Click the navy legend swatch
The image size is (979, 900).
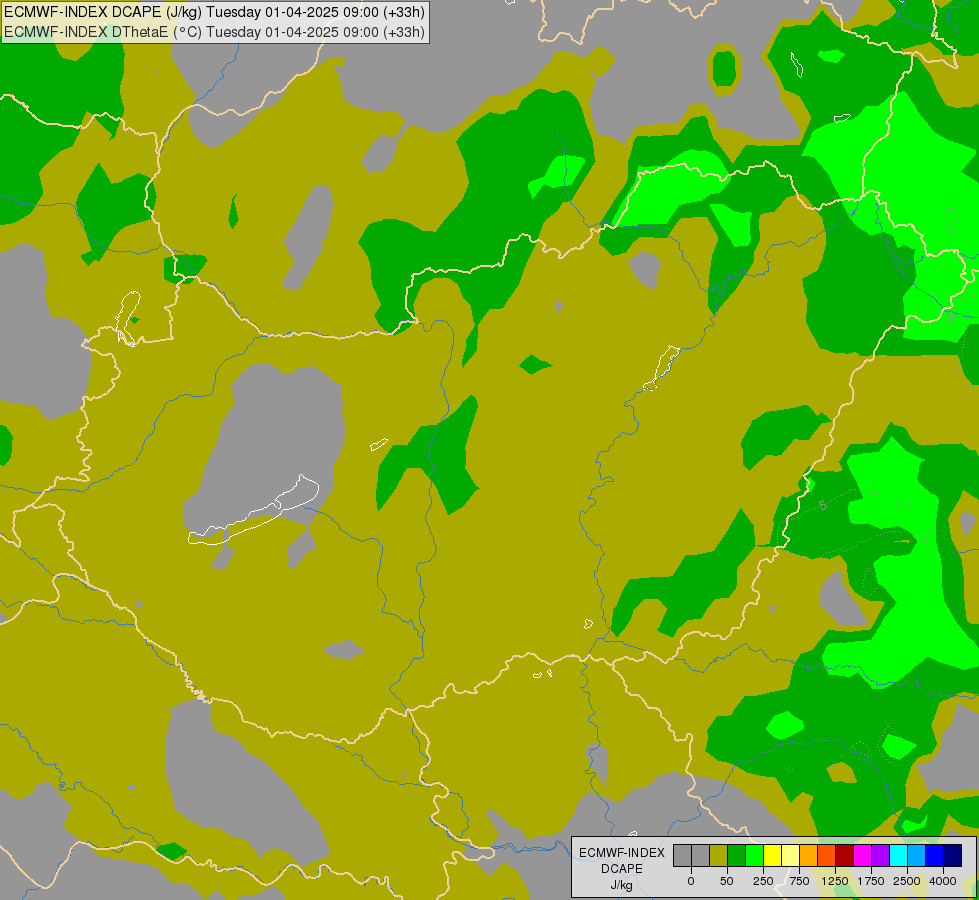point(953,856)
